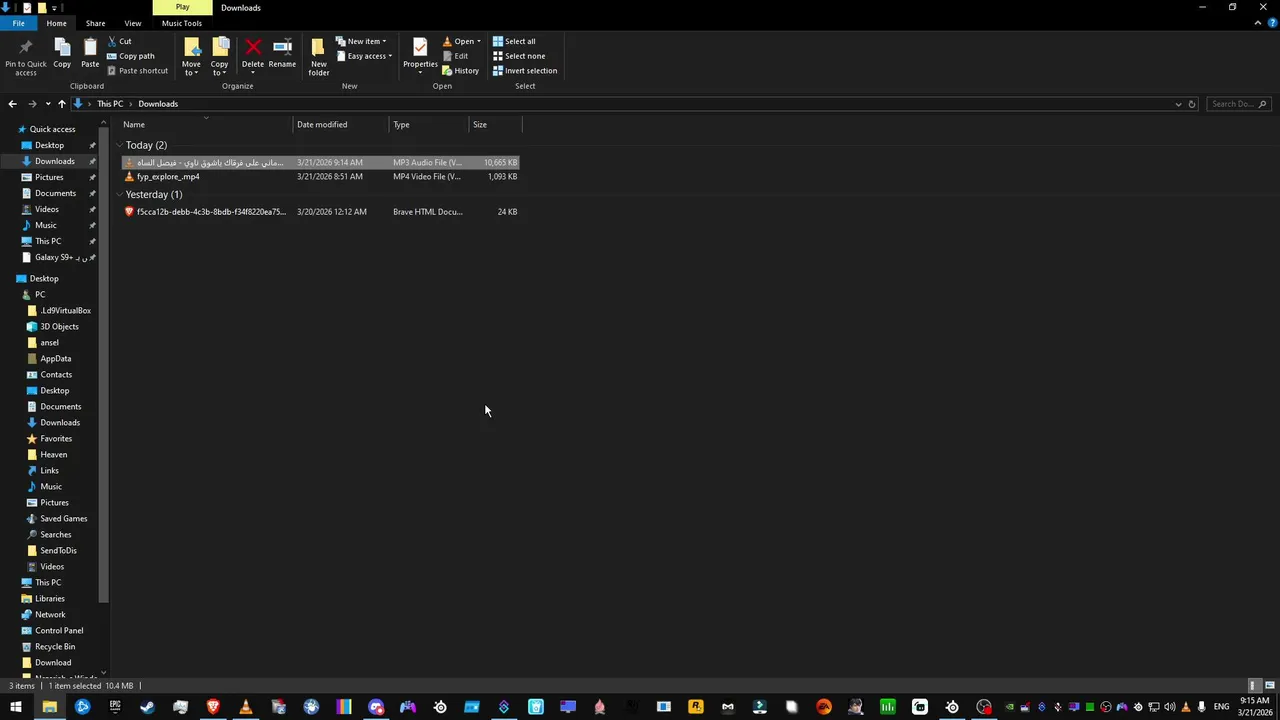Collapse the ribbon with the chevron

coord(1258,23)
